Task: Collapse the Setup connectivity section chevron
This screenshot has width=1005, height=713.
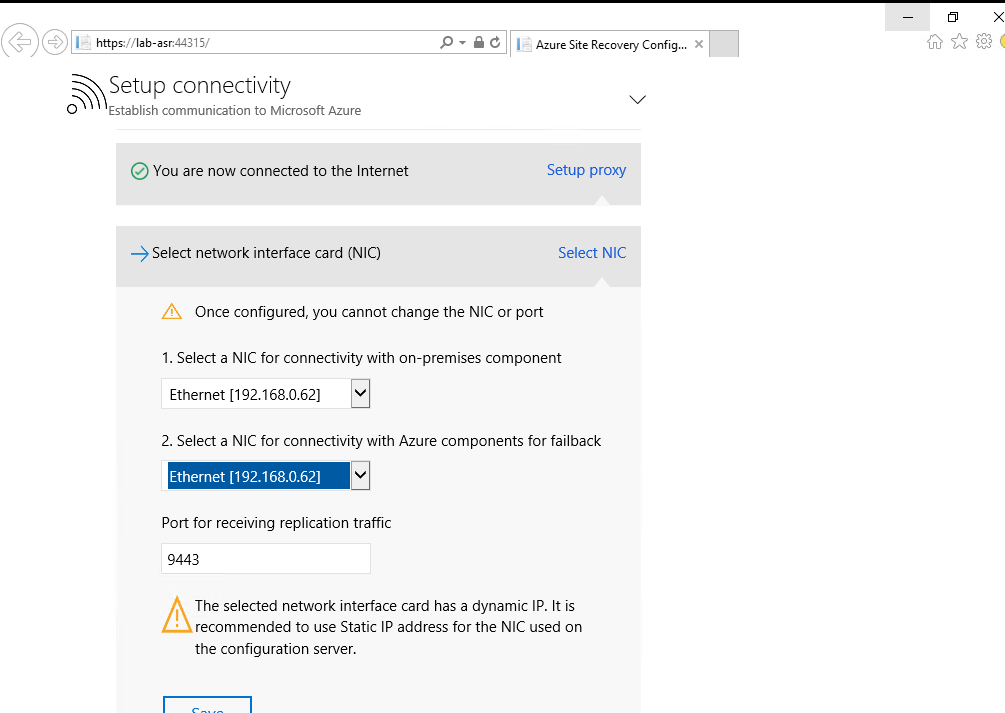Action: click(x=637, y=99)
